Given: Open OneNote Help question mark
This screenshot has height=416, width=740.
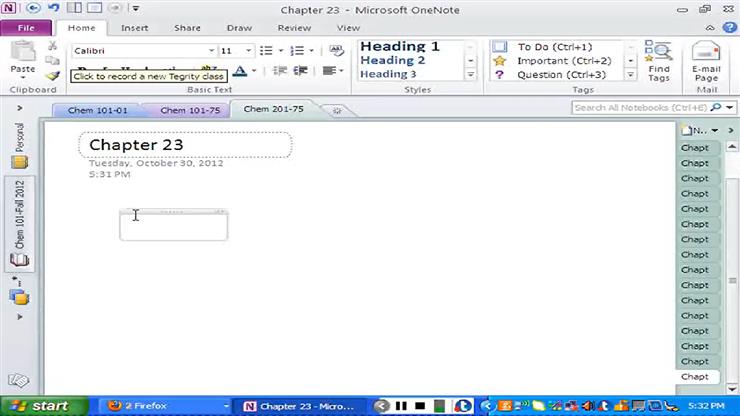Looking at the screenshot, I should (x=729, y=27).
